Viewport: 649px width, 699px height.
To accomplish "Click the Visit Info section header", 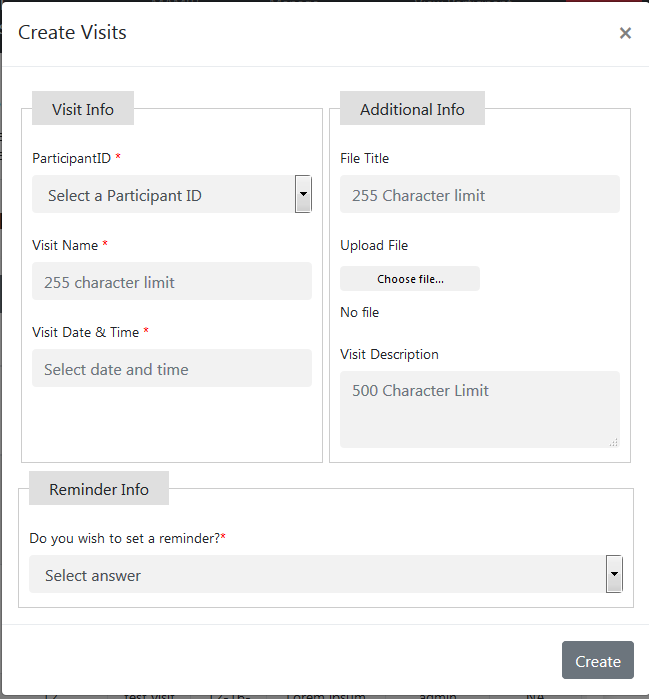I will coord(83,109).
